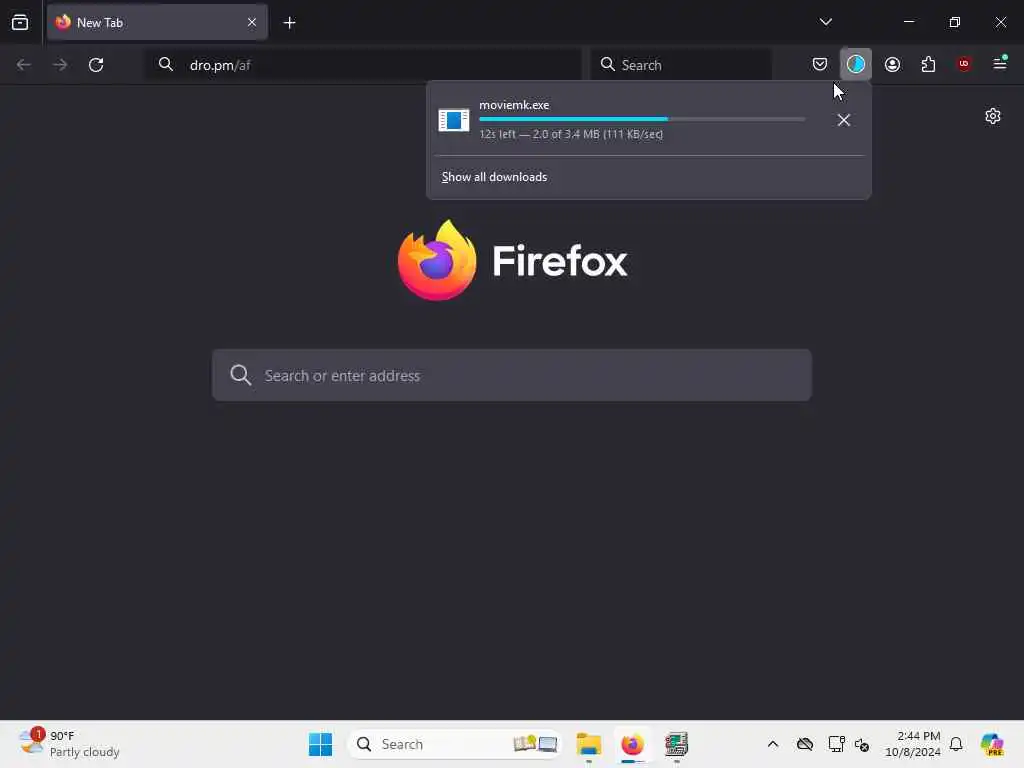Open the muted volume tray icon

[862, 744]
